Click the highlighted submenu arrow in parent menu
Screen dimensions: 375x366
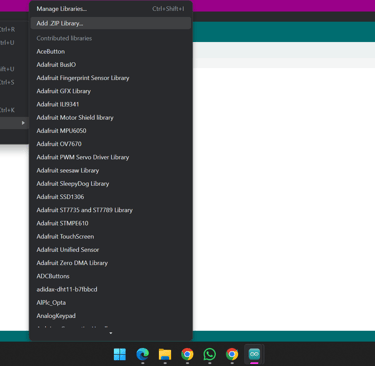(x=23, y=123)
